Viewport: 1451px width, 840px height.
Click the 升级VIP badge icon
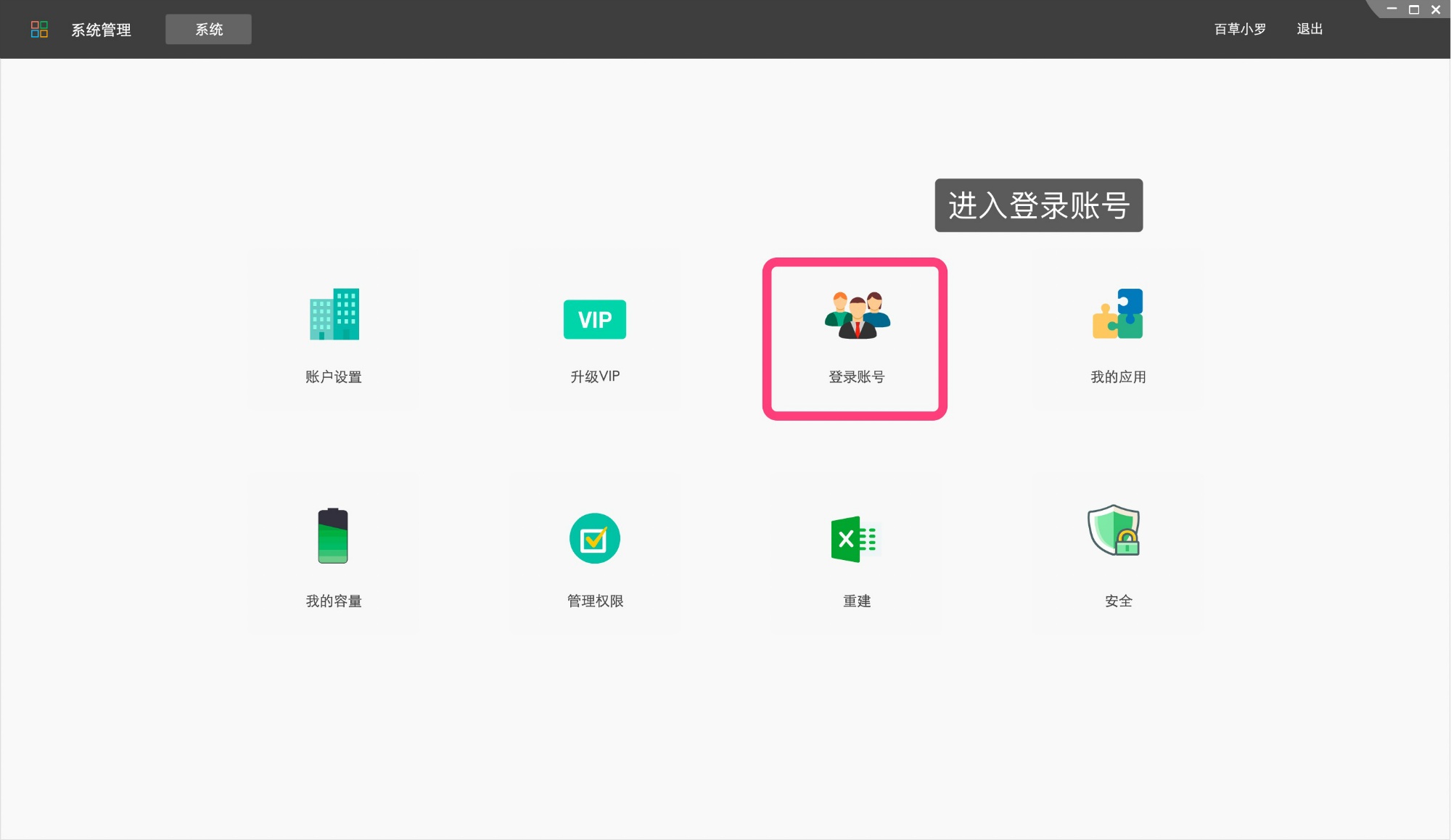pos(595,319)
